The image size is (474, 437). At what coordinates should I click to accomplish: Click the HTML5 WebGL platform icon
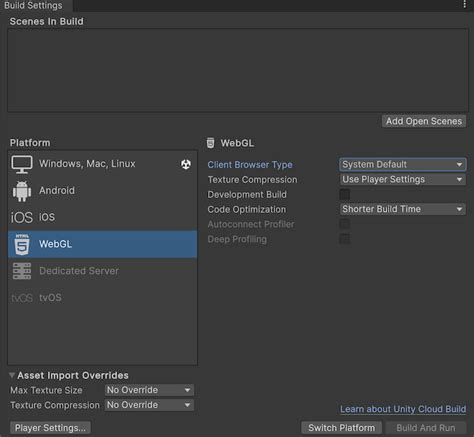[22, 244]
